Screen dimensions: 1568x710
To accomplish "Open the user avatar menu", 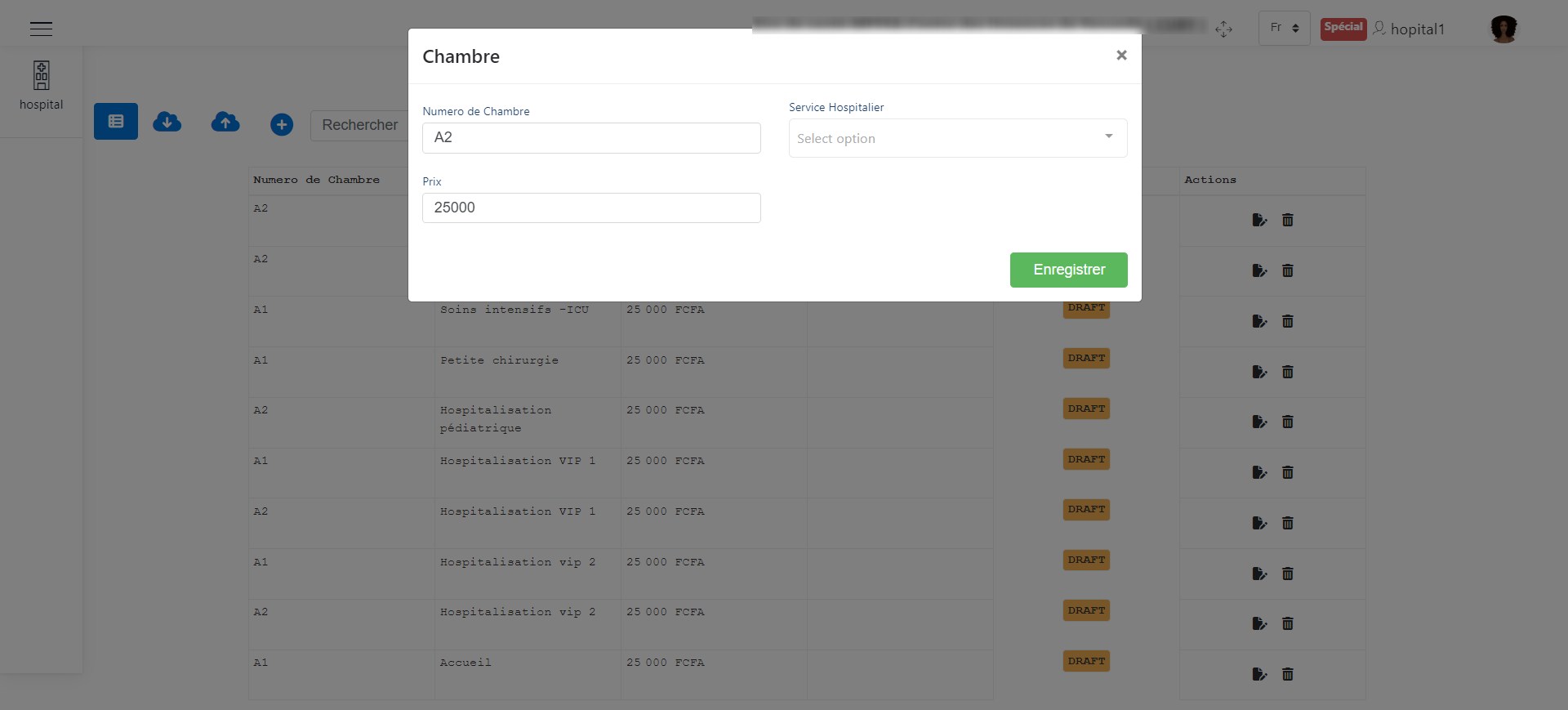I will [1503, 29].
